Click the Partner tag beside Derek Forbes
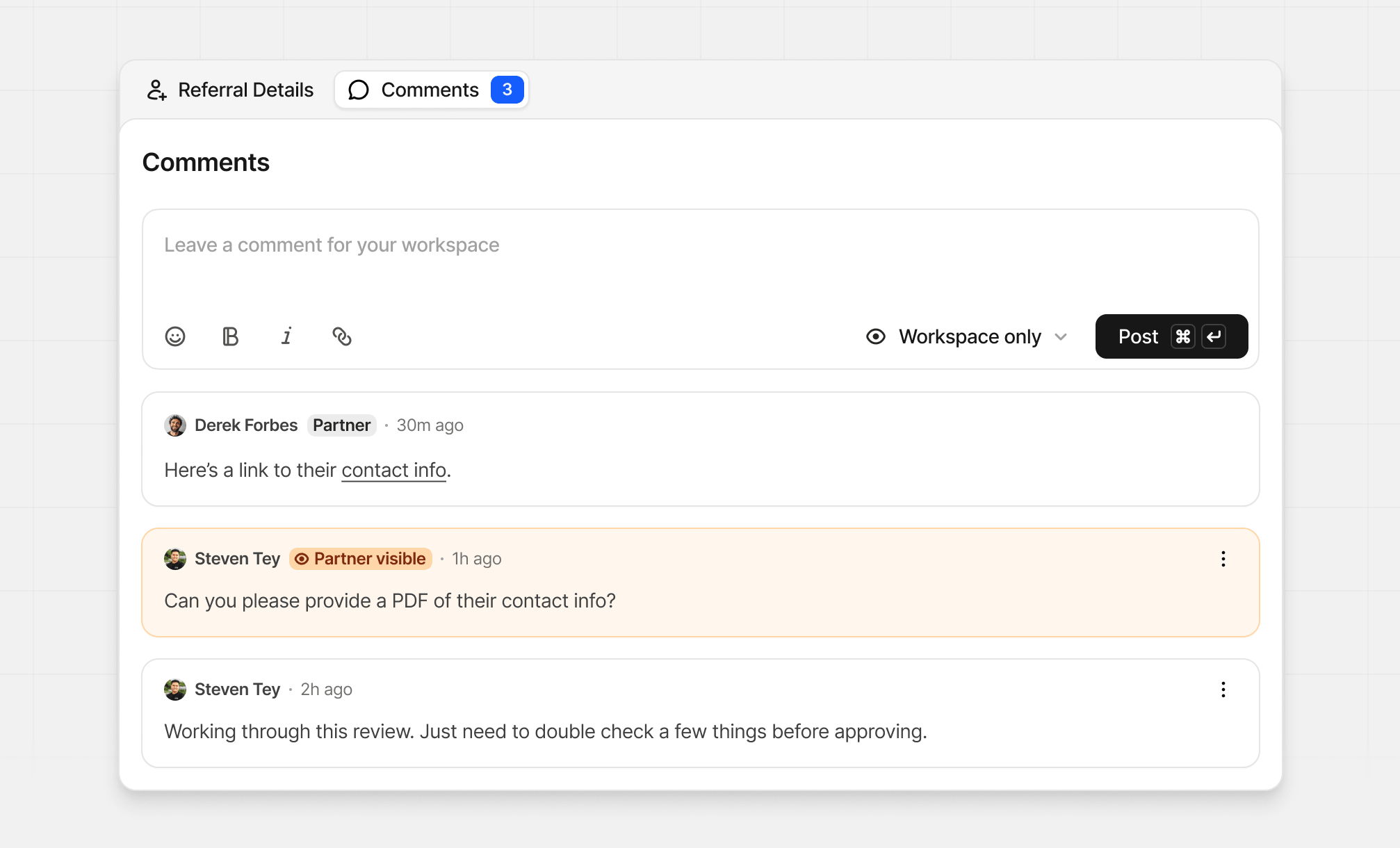Screen dimensions: 1400x848 point(341,425)
